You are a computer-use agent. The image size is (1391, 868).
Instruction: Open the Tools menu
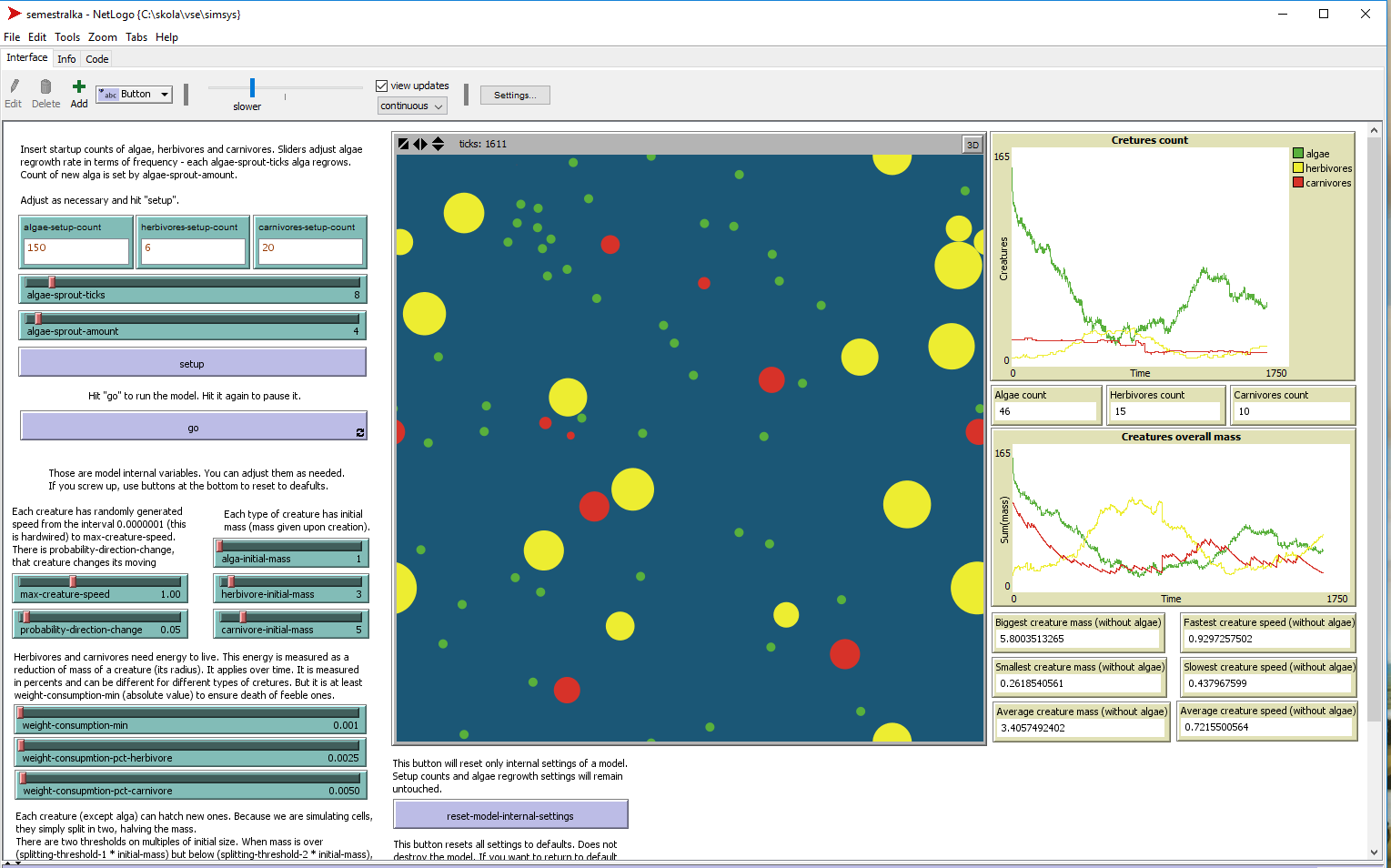67,37
